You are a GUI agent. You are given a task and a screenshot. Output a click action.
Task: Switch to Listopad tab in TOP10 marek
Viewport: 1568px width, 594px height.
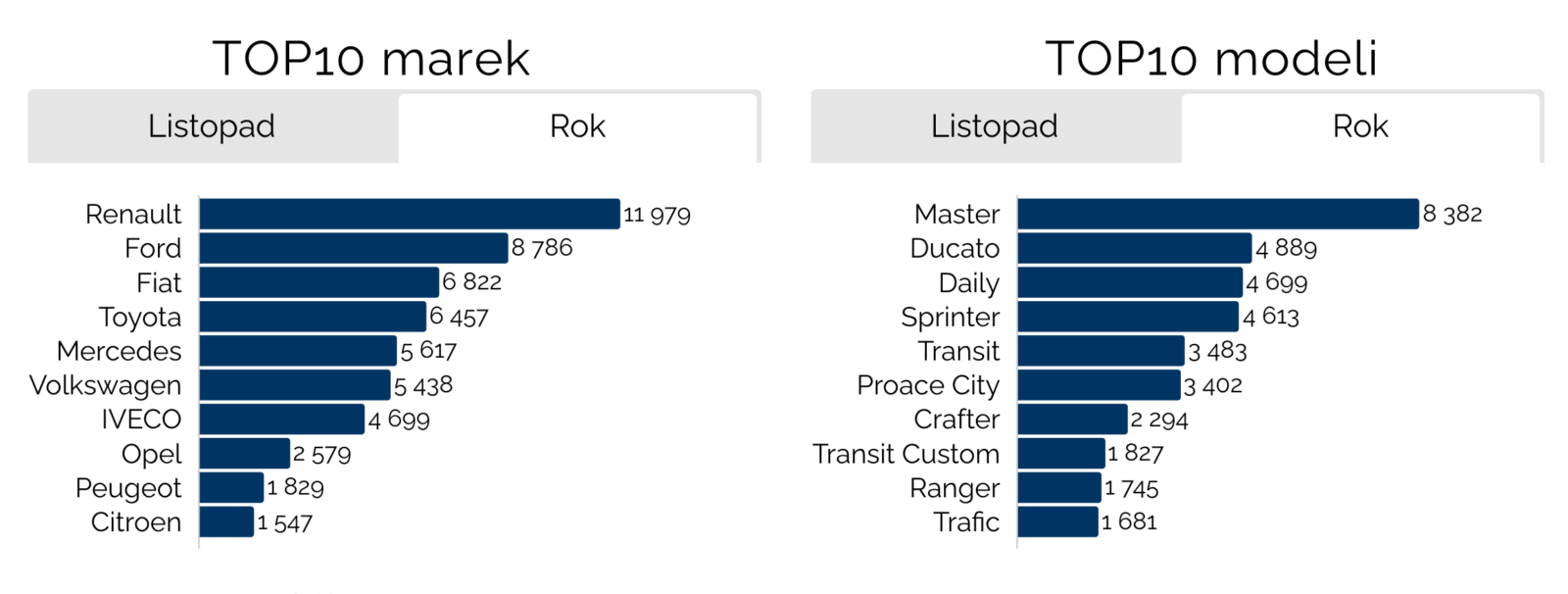coord(212,127)
